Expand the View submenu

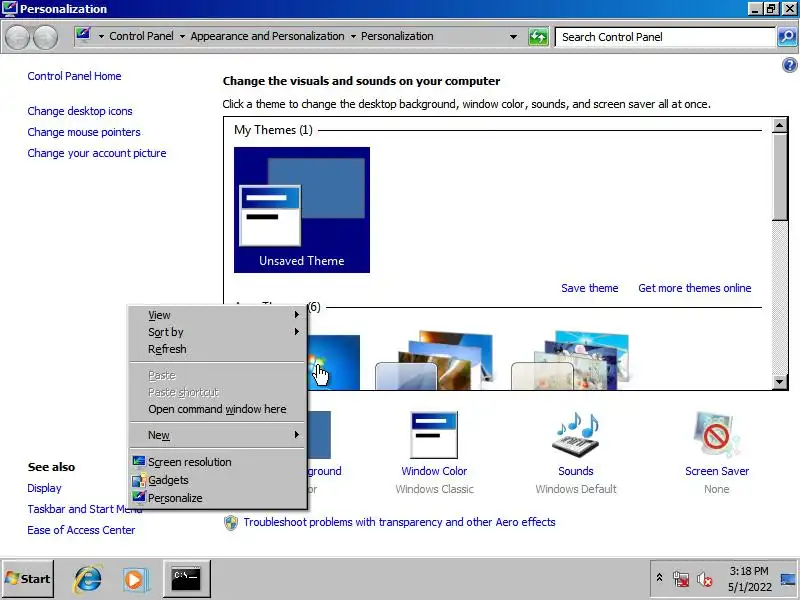[x=218, y=315]
